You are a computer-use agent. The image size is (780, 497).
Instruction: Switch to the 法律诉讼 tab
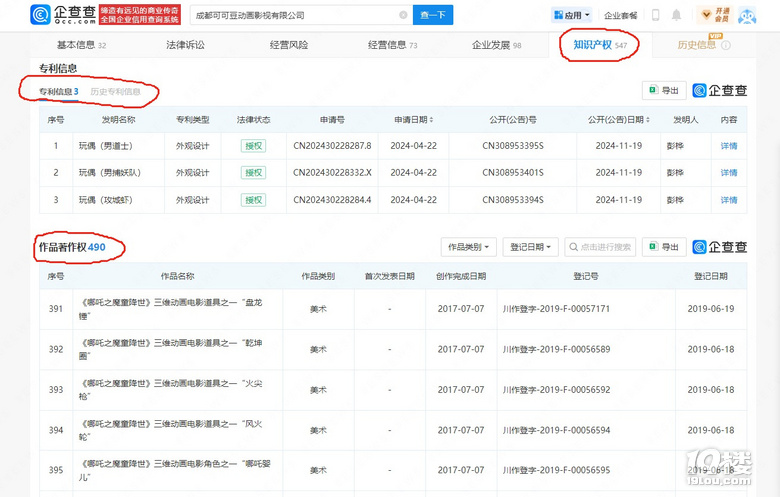(x=186, y=45)
